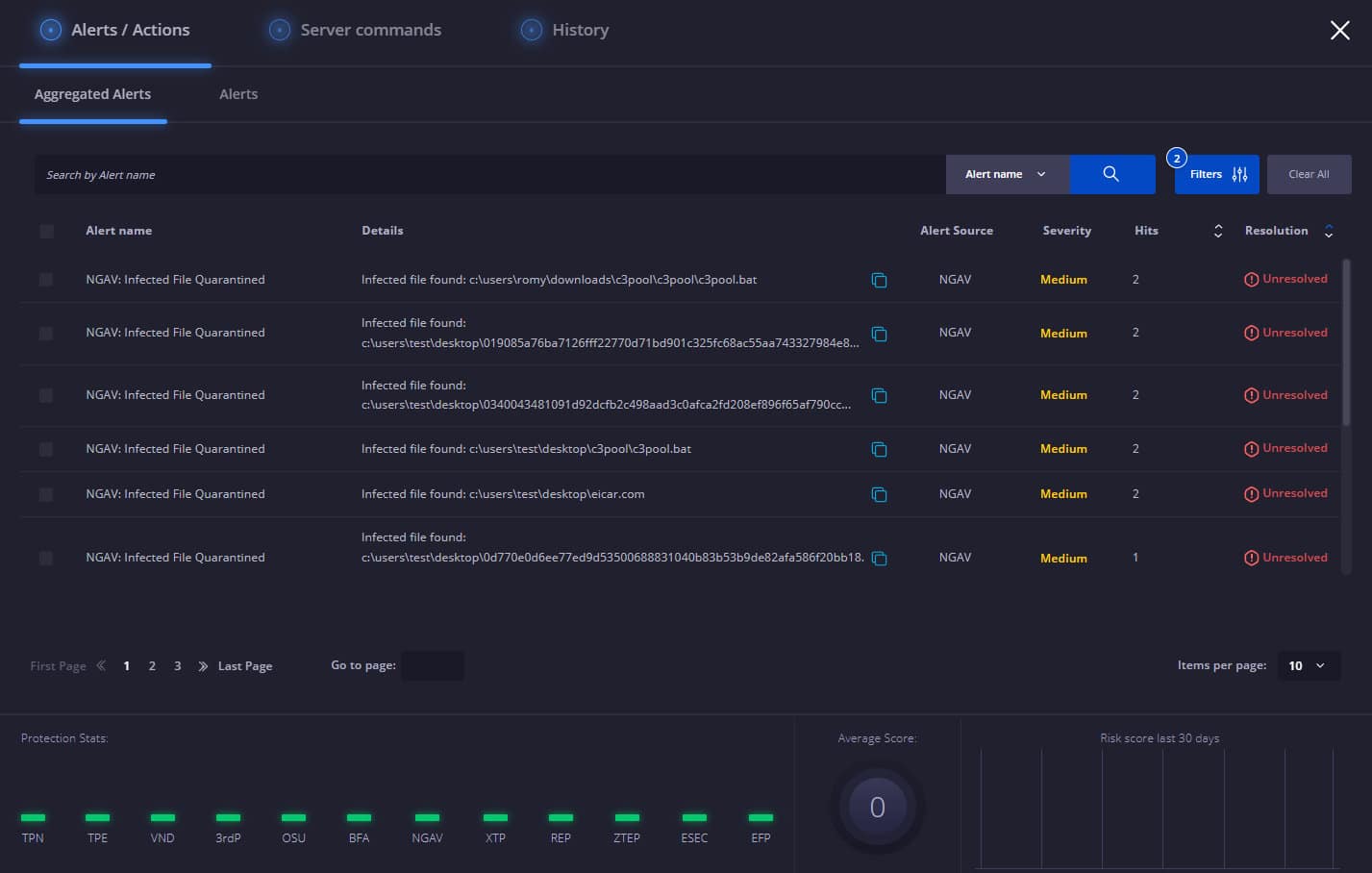Copy details of romy c3pool.bat alert
This screenshot has height=873, width=1372.
[x=879, y=280]
